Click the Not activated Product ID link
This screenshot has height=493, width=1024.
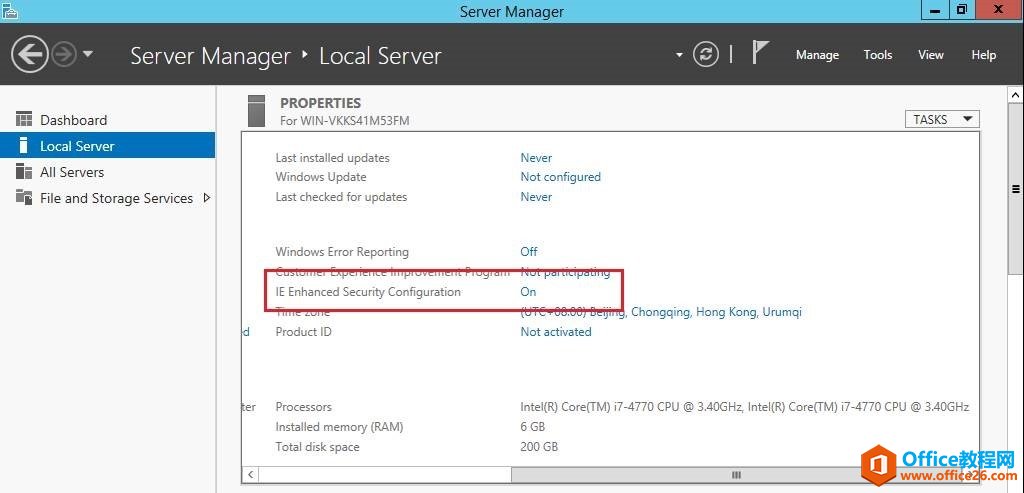[556, 332]
